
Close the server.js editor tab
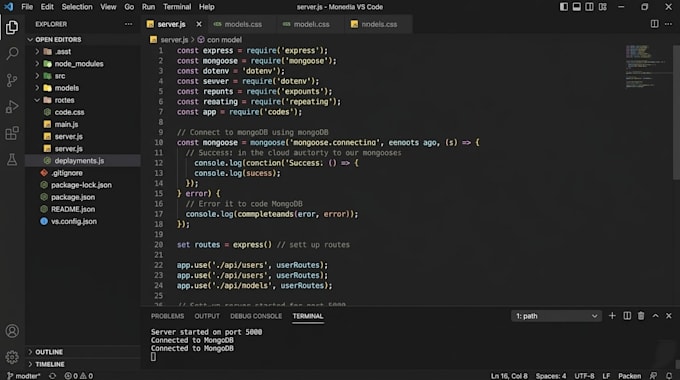pos(199,24)
